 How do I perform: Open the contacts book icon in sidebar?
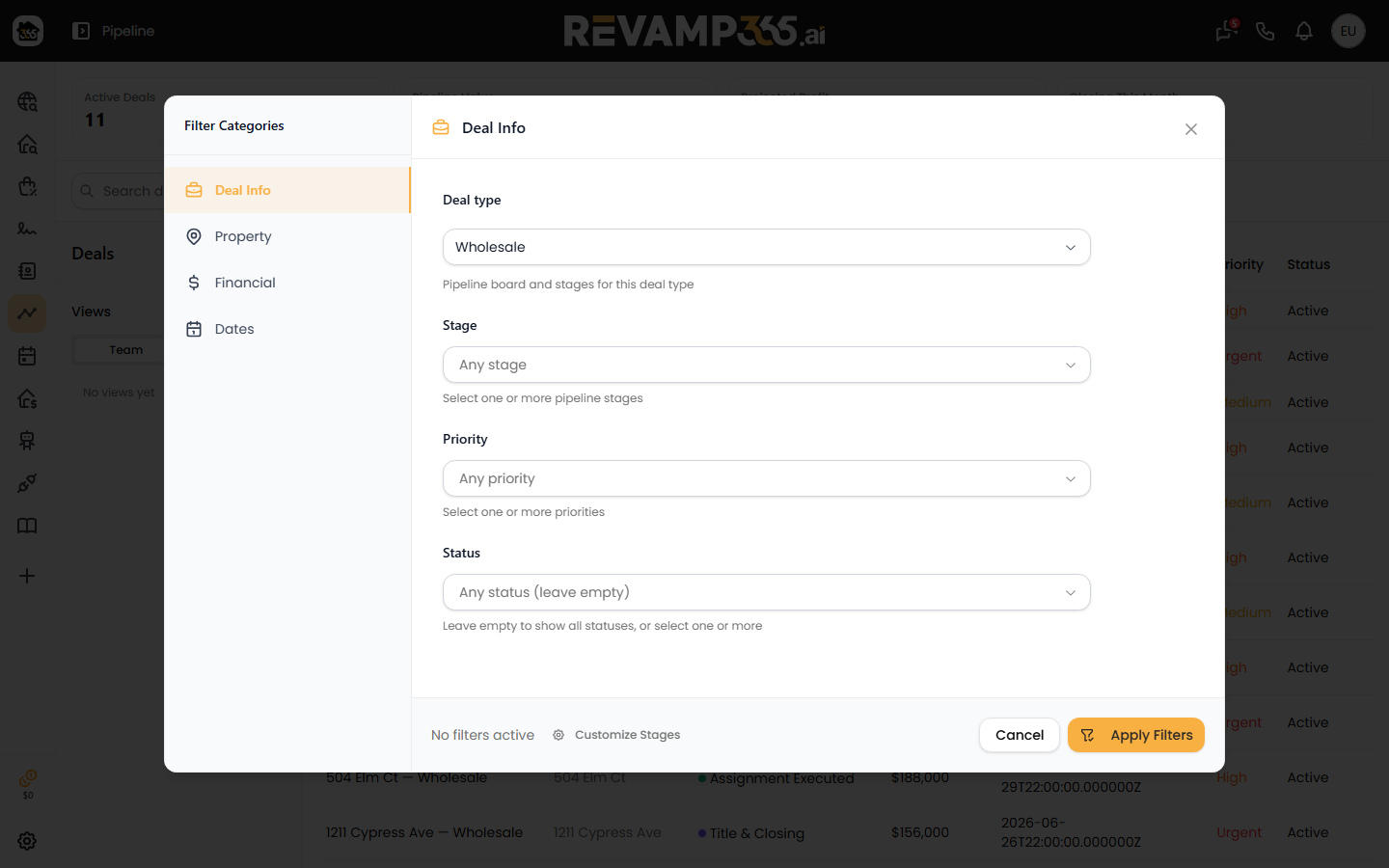(27, 271)
